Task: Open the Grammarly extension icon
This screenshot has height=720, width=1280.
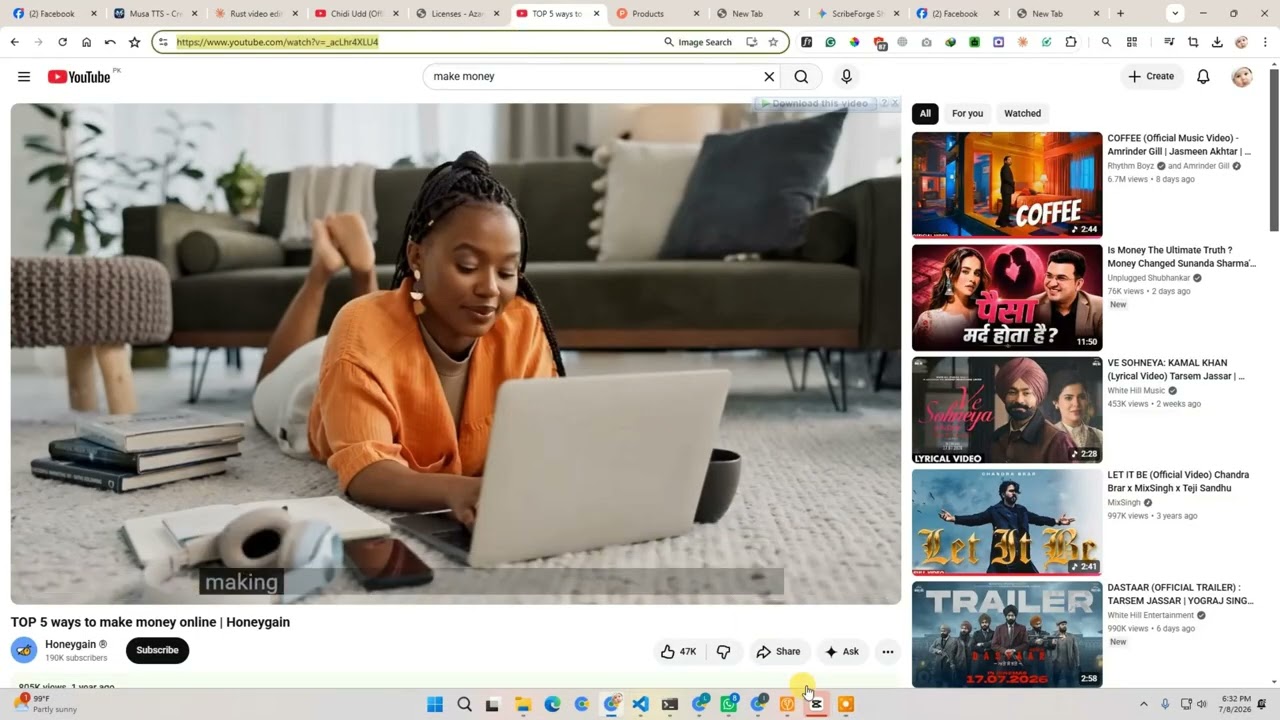Action: 830,42
